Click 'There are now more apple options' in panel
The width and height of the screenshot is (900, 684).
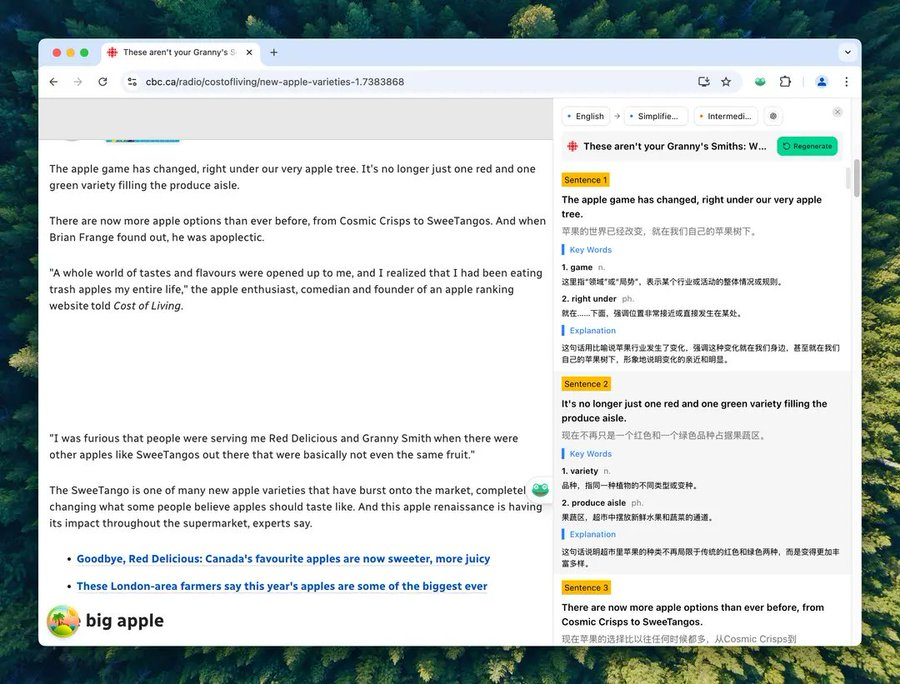[692, 615]
